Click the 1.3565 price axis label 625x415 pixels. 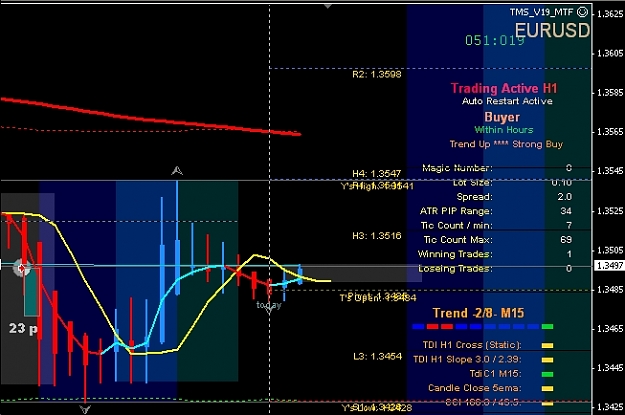point(610,132)
